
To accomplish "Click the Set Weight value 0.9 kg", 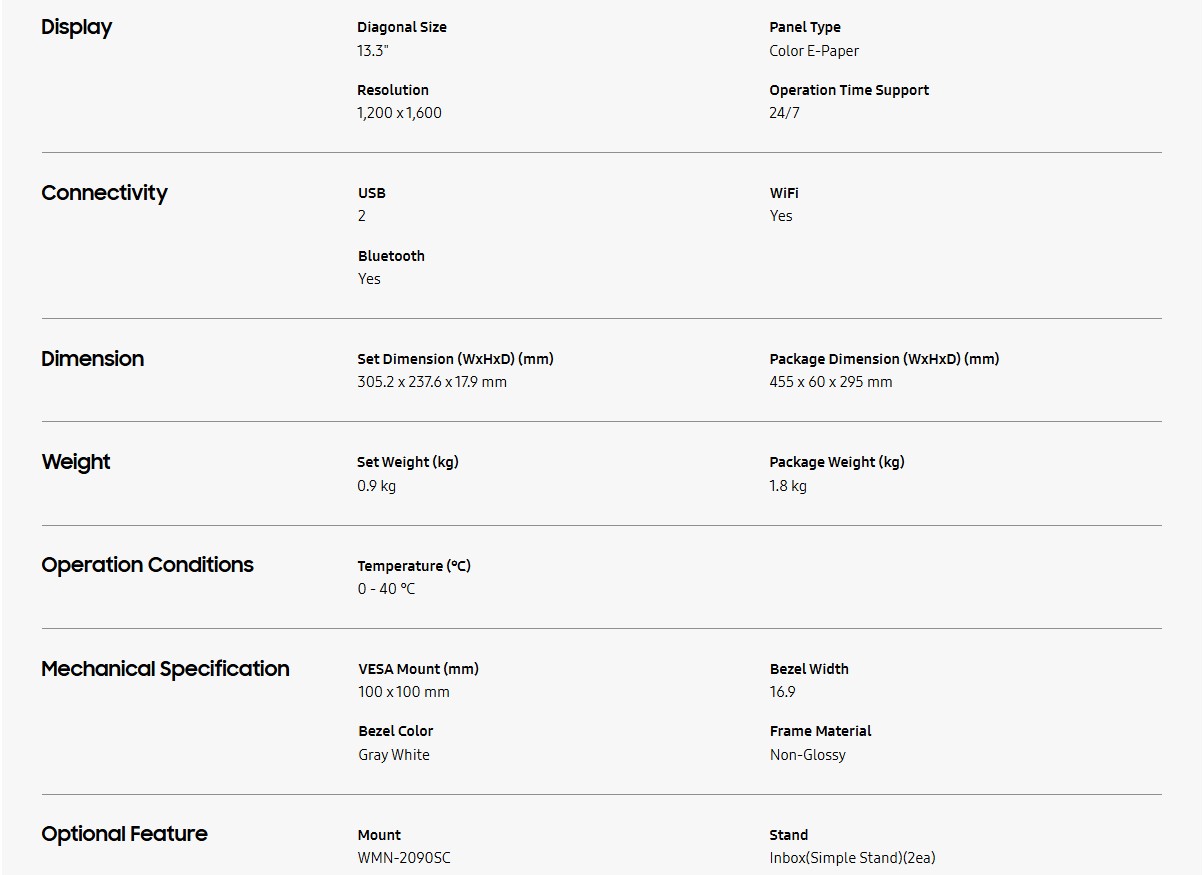I will 376,486.
